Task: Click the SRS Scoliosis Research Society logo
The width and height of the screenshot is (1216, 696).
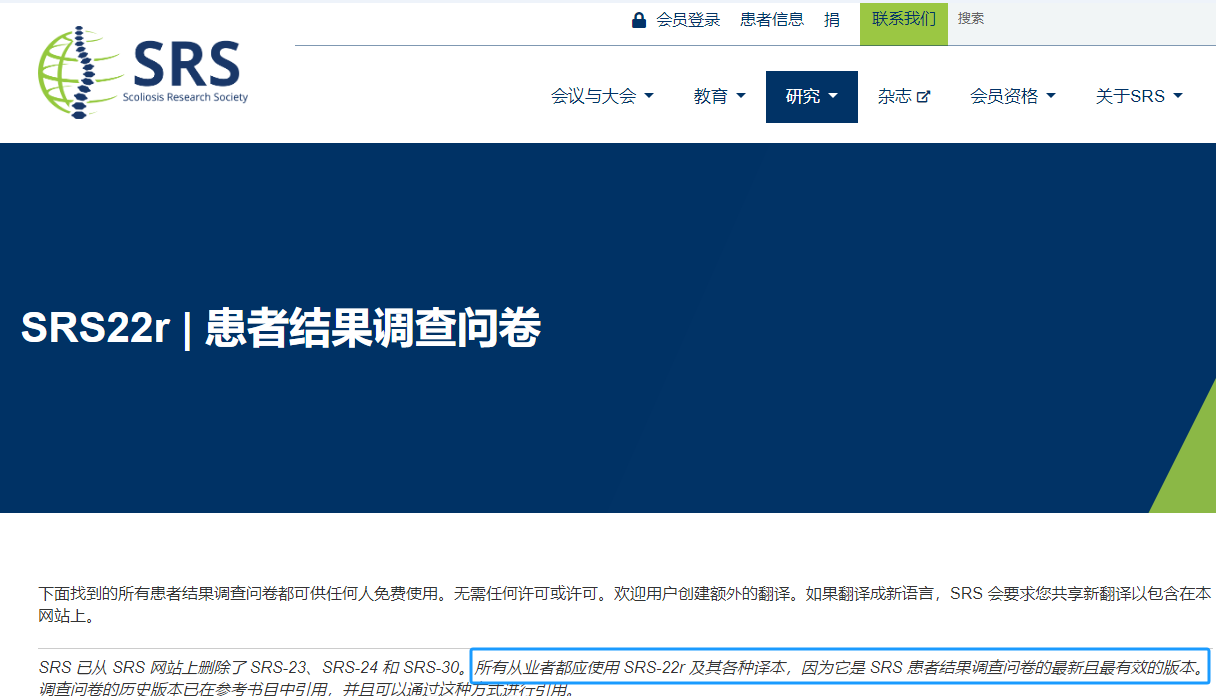Action: coord(143,70)
